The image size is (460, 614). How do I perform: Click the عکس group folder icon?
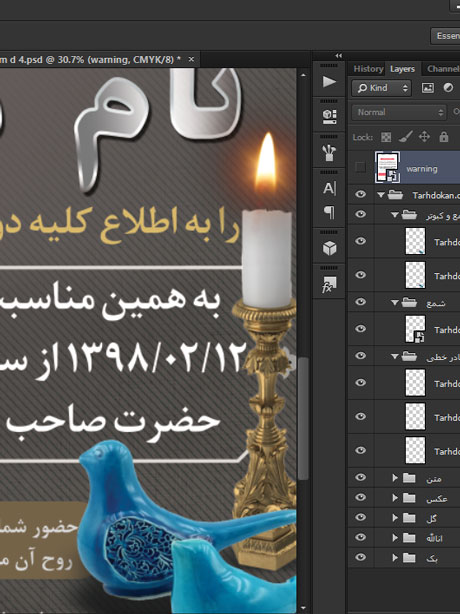click(x=409, y=497)
